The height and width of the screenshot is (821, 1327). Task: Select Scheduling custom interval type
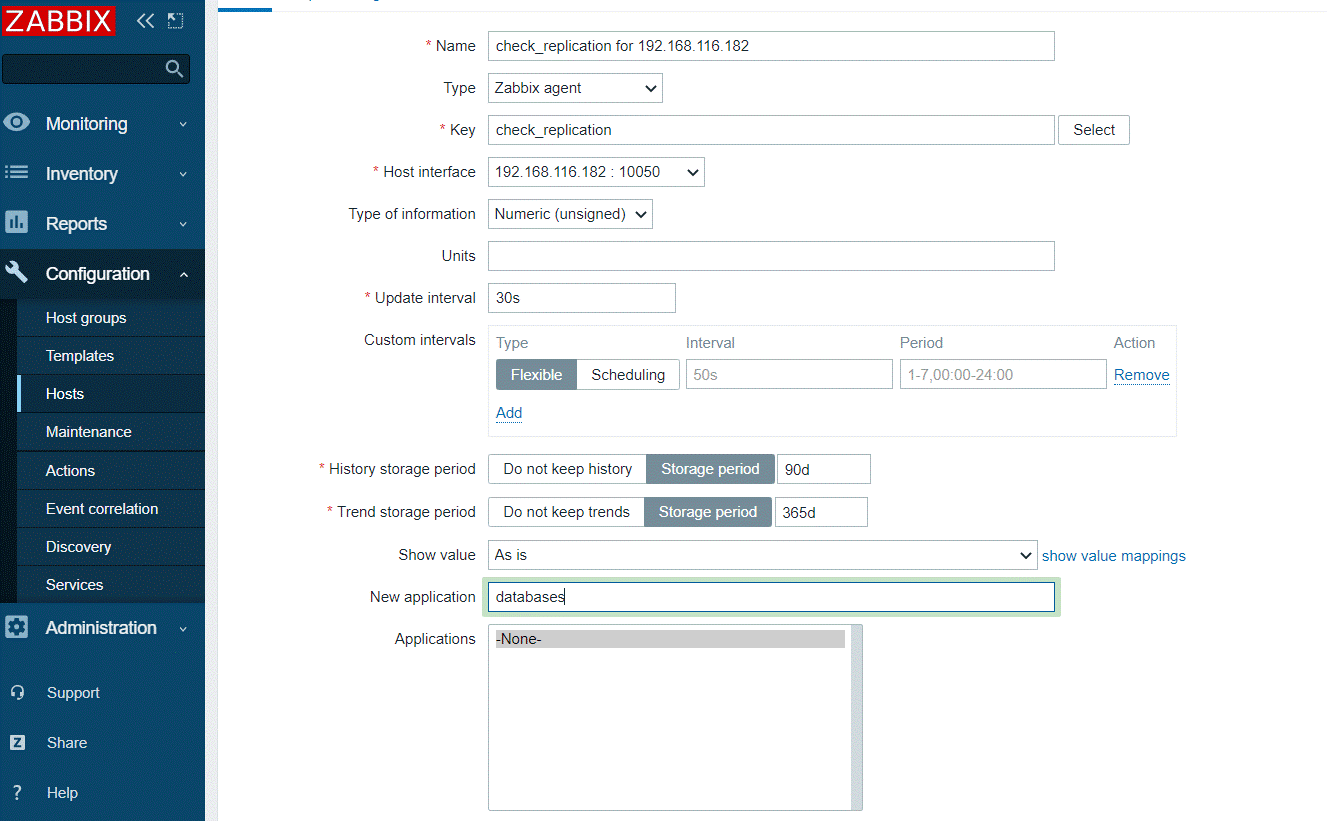tap(628, 375)
